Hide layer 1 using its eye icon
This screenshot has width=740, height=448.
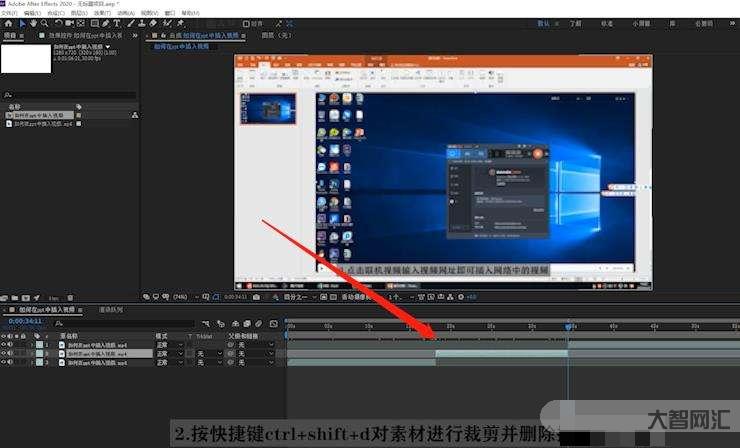pyautogui.click(x=4, y=345)
